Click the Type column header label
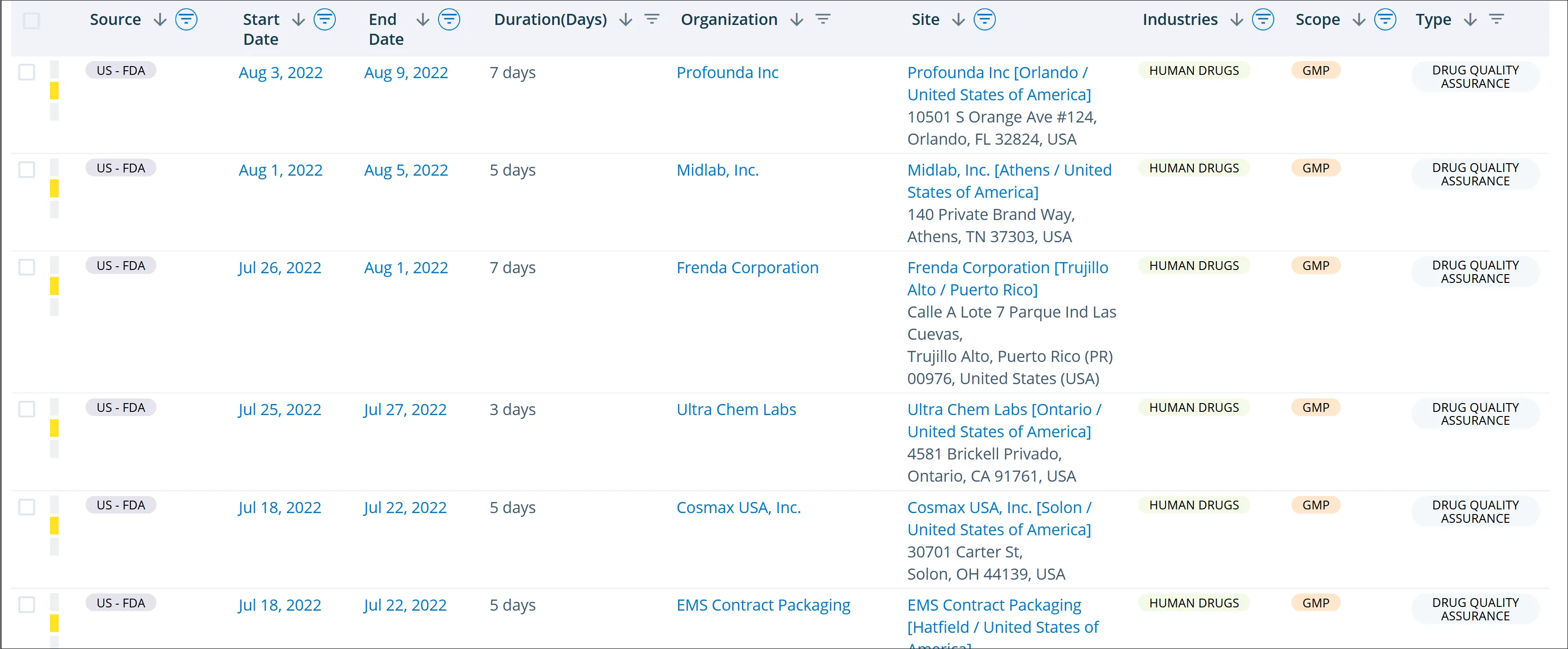 click(1433, 19)
